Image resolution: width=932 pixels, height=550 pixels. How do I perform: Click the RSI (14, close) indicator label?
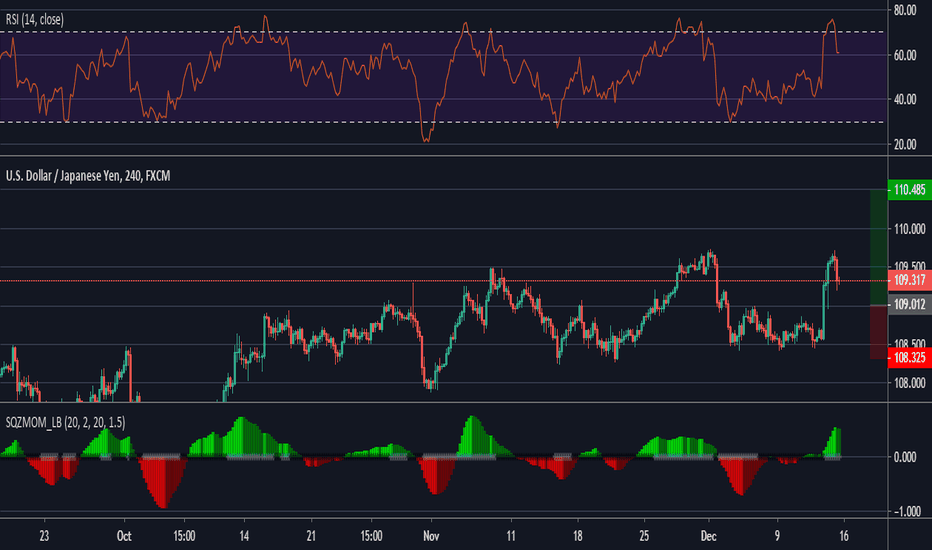[x=34, y=20]
